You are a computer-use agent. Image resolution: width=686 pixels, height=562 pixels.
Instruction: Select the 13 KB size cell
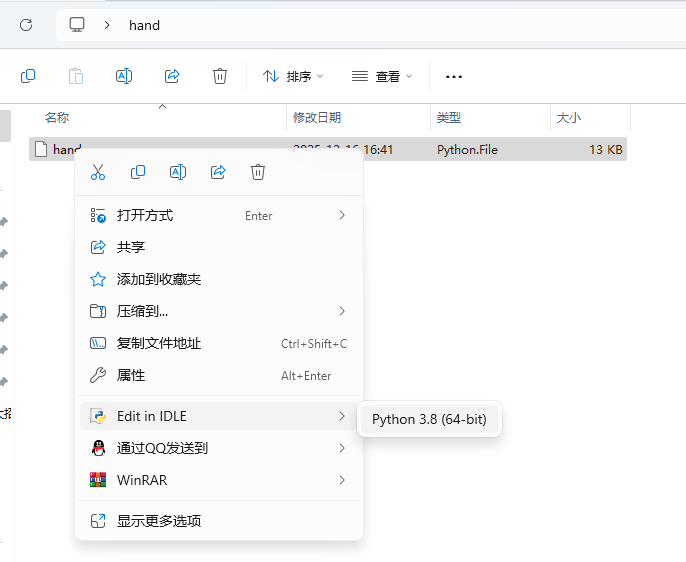click(606, 150)
